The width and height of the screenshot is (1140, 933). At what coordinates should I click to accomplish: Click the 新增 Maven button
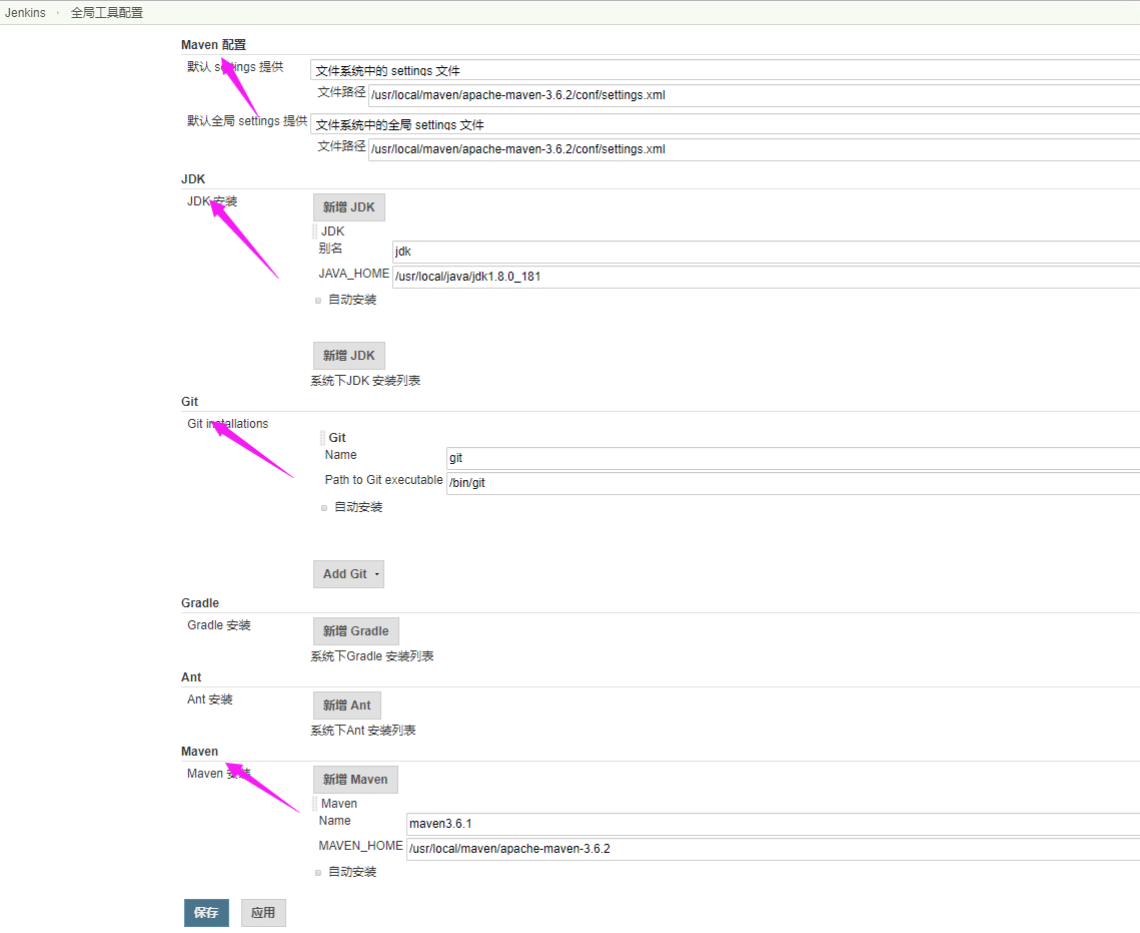355,779
